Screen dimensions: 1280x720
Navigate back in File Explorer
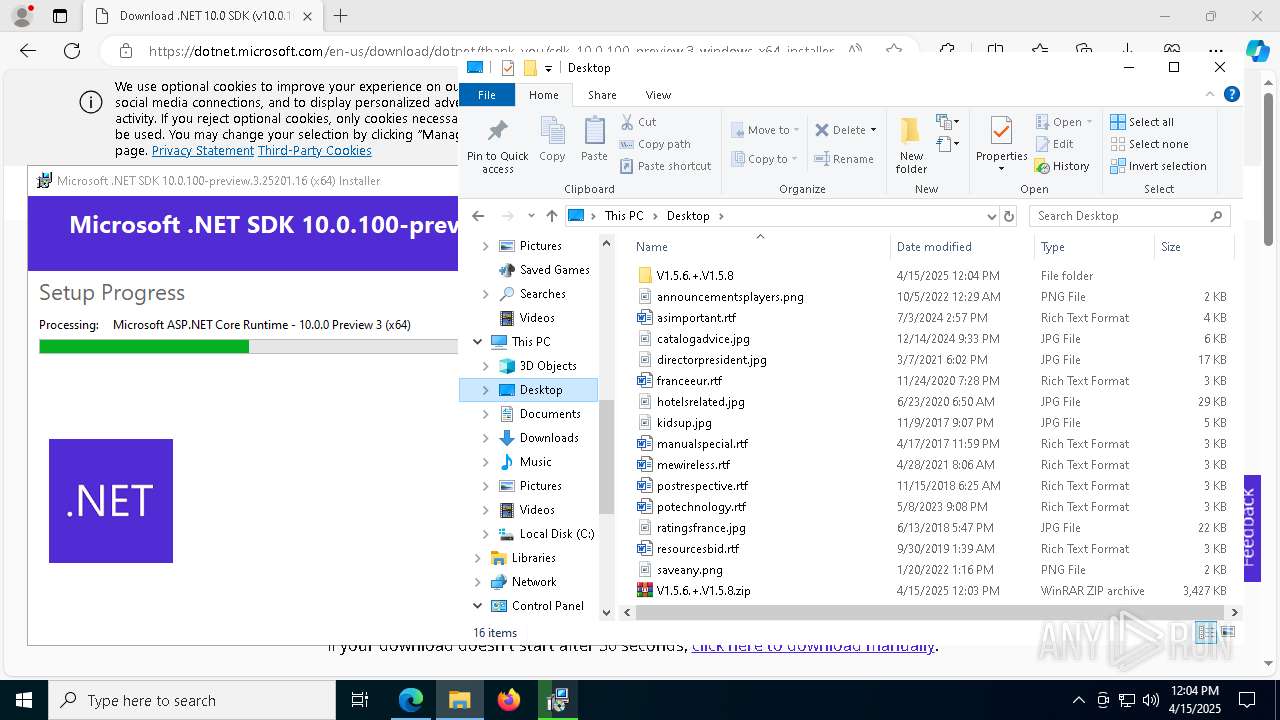(478, 216)
